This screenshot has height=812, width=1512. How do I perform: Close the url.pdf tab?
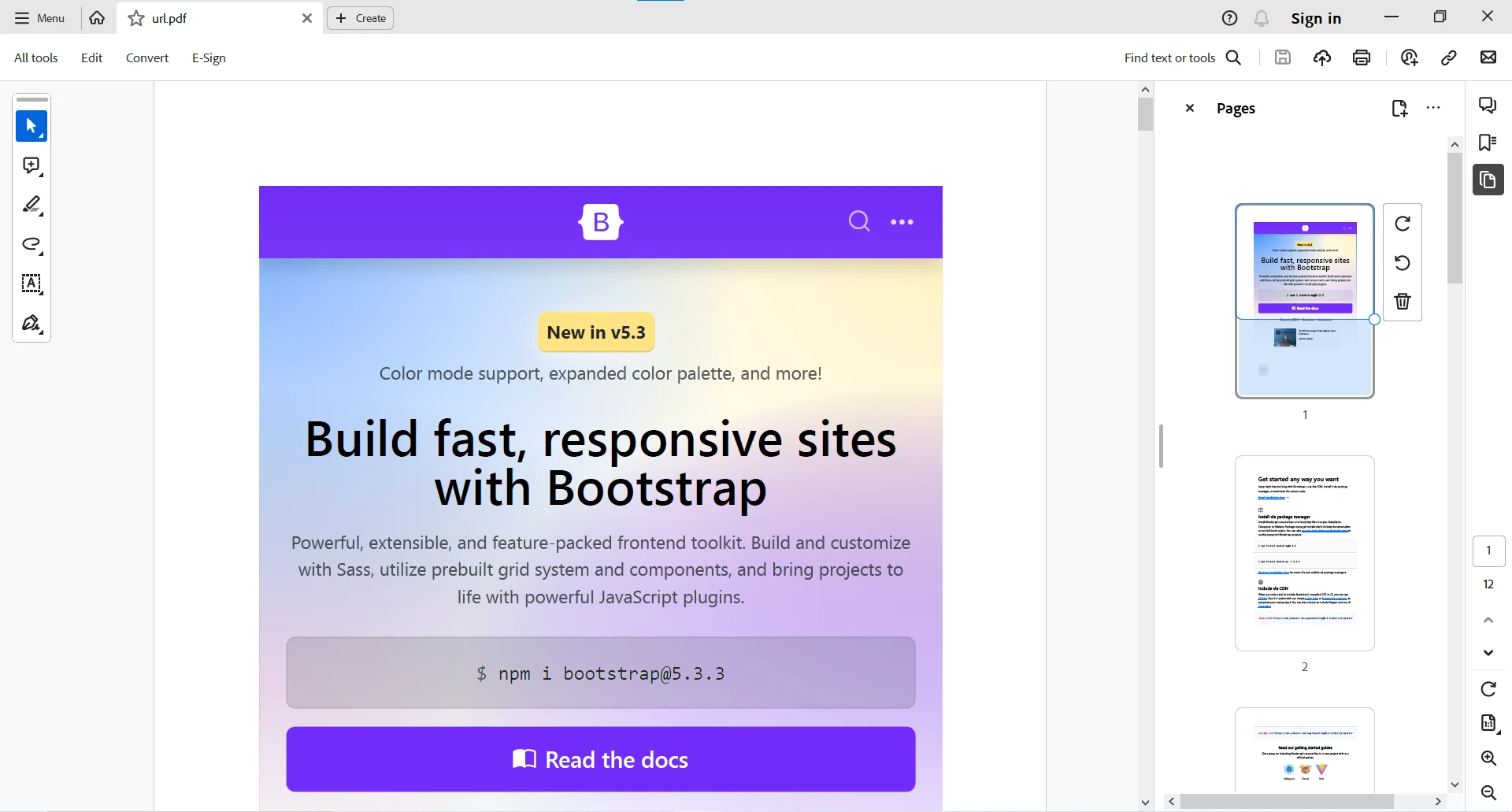[307, 18]
